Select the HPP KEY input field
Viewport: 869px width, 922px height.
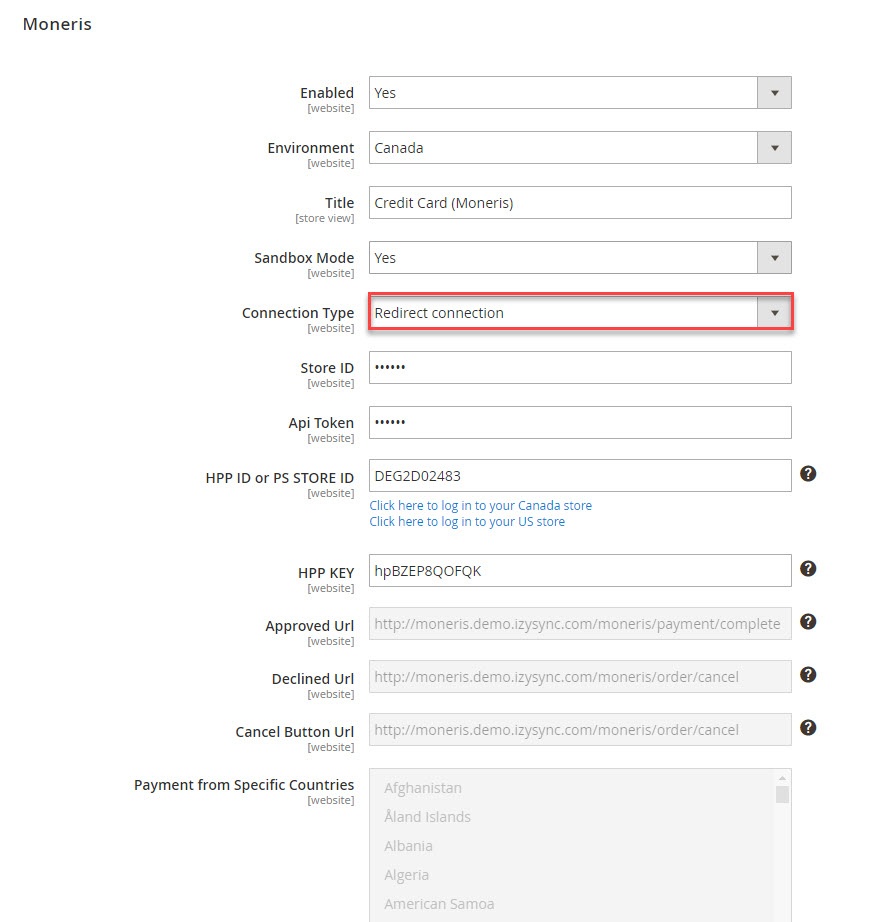pyautogui.click(x=580, y=571)
